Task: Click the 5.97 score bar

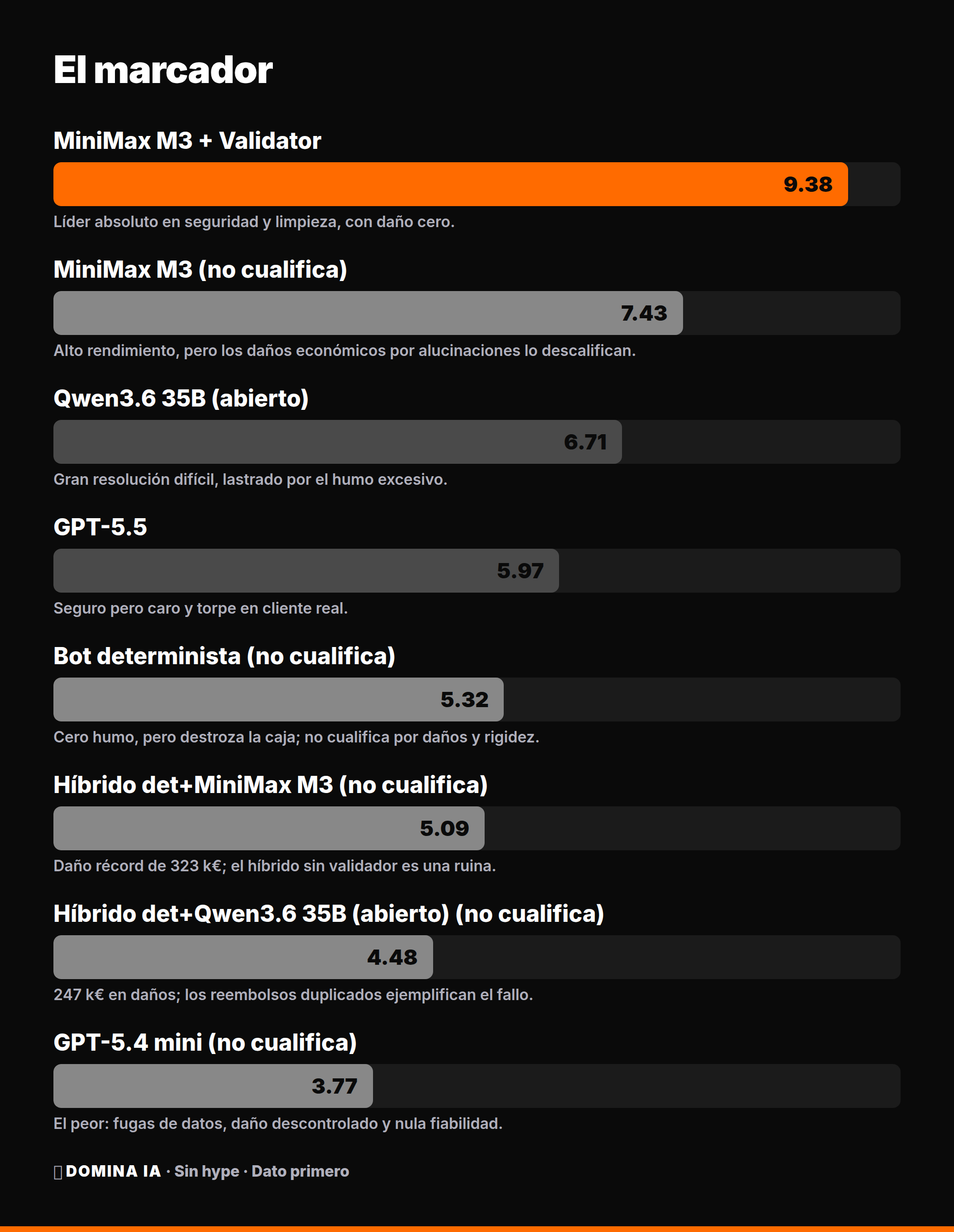Action: point(306,570)
